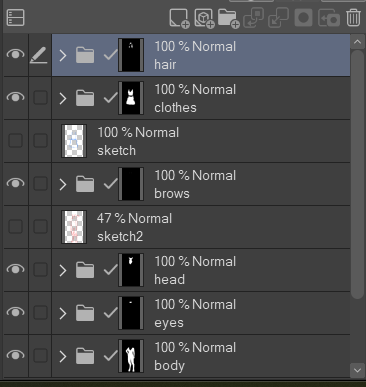Click the Apply mask to layer icon
Viewport: 366px width, 387px height.
click(329, 18)
